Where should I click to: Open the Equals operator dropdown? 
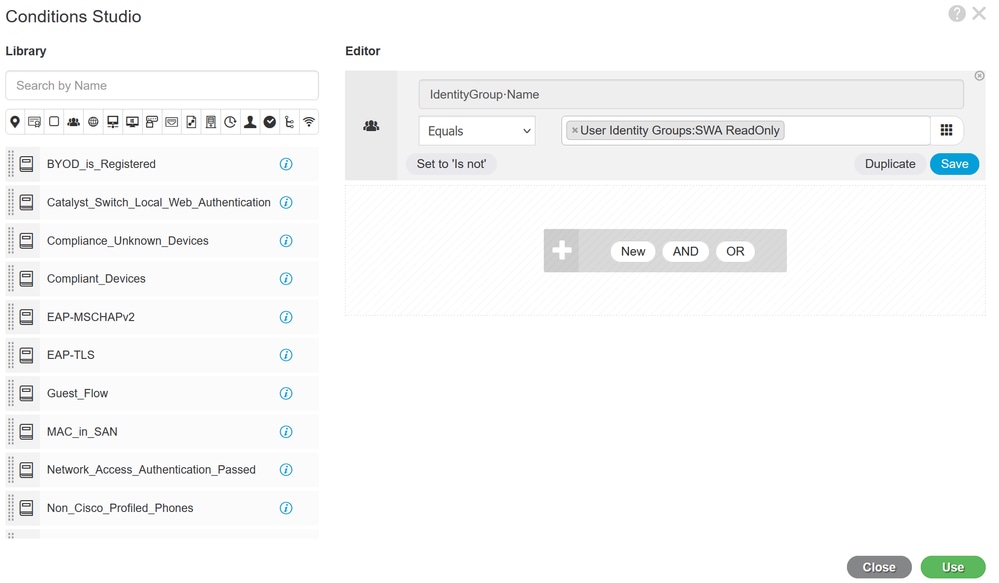pos(477,131)
